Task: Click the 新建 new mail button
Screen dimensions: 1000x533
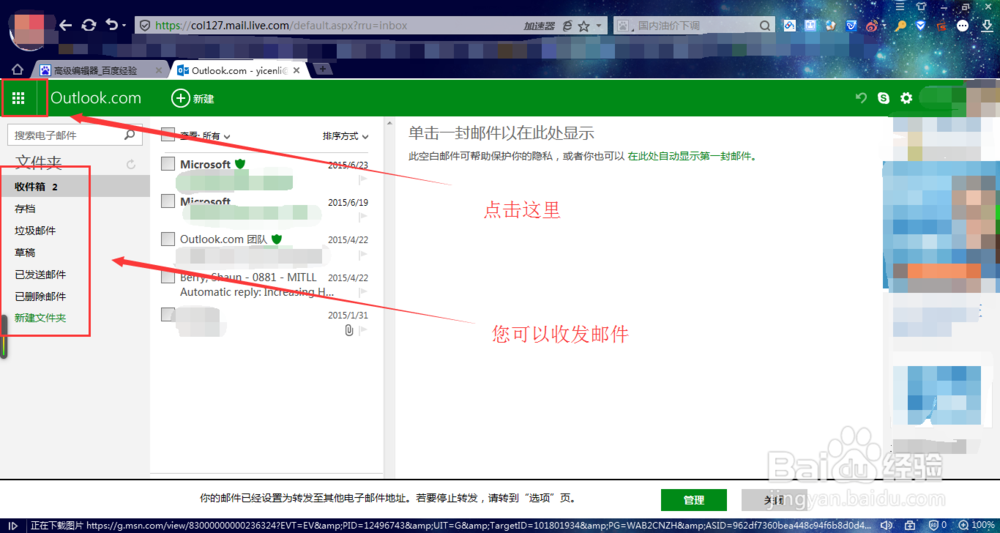Action: 192,98
